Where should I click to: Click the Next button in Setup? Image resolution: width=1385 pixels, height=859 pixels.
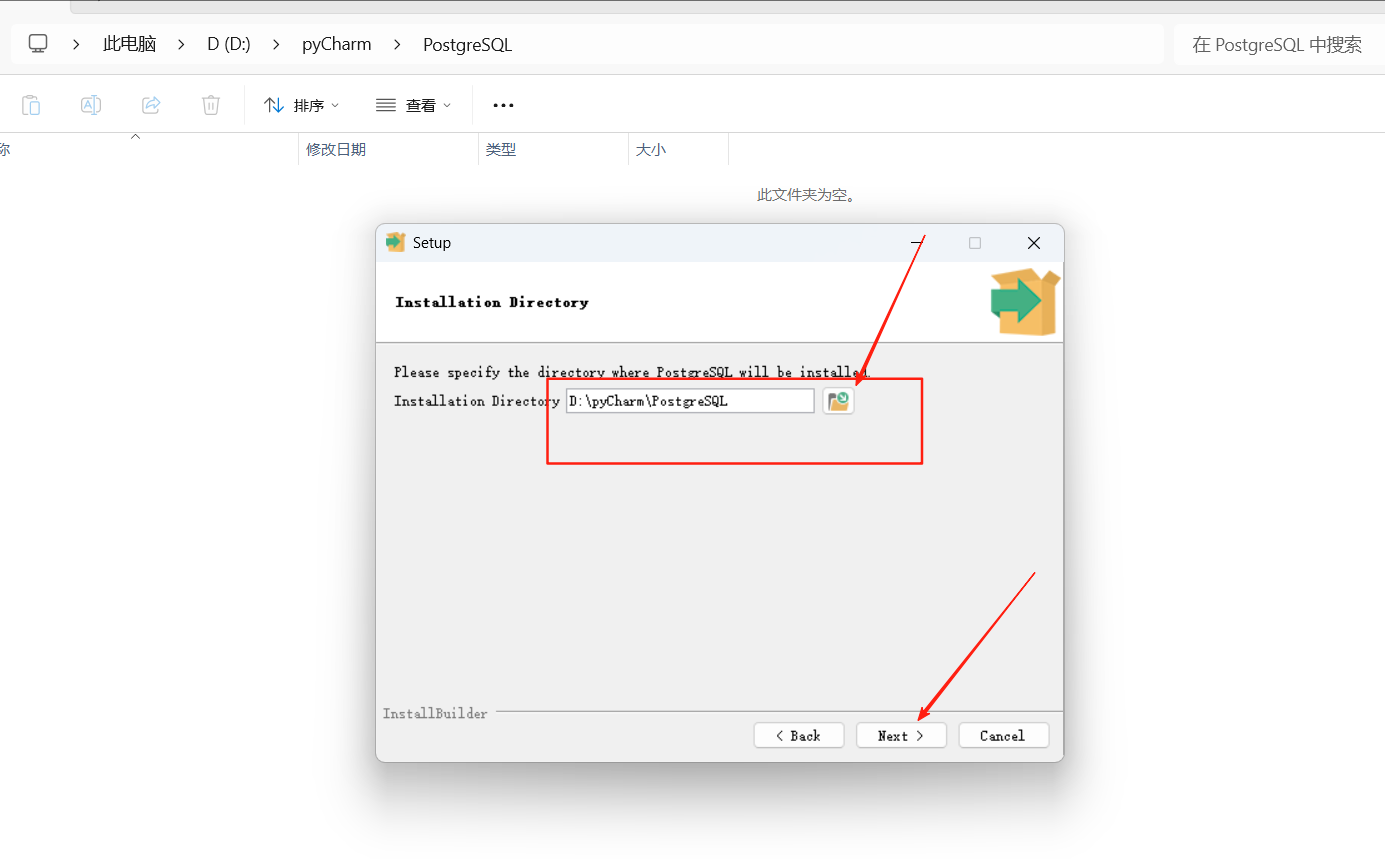tap(901, 735)
